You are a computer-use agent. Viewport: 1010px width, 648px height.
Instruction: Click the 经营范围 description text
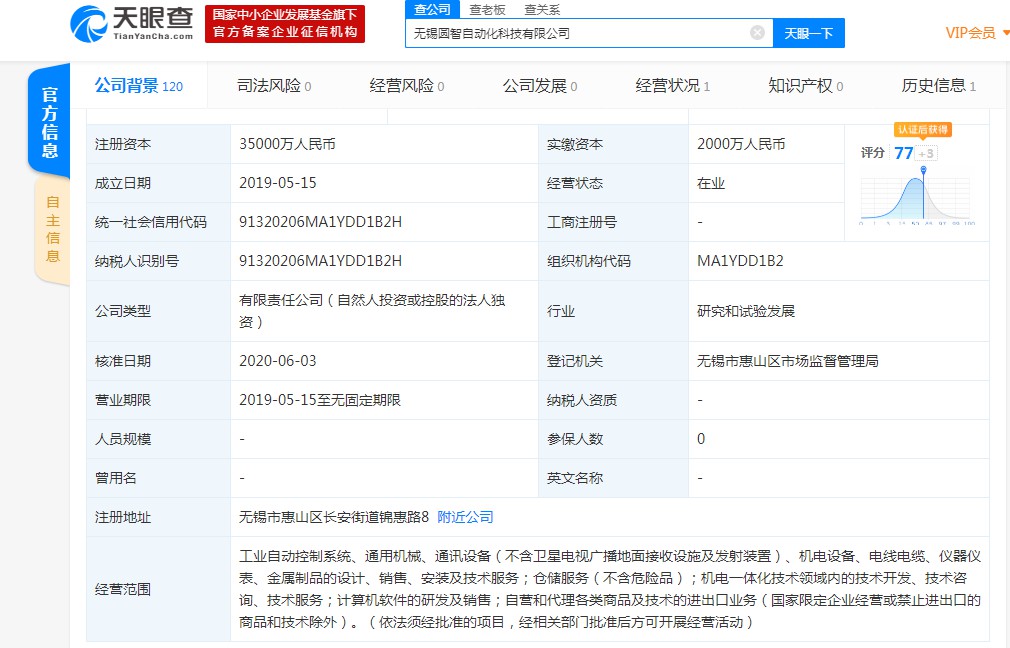click(610, 589)
